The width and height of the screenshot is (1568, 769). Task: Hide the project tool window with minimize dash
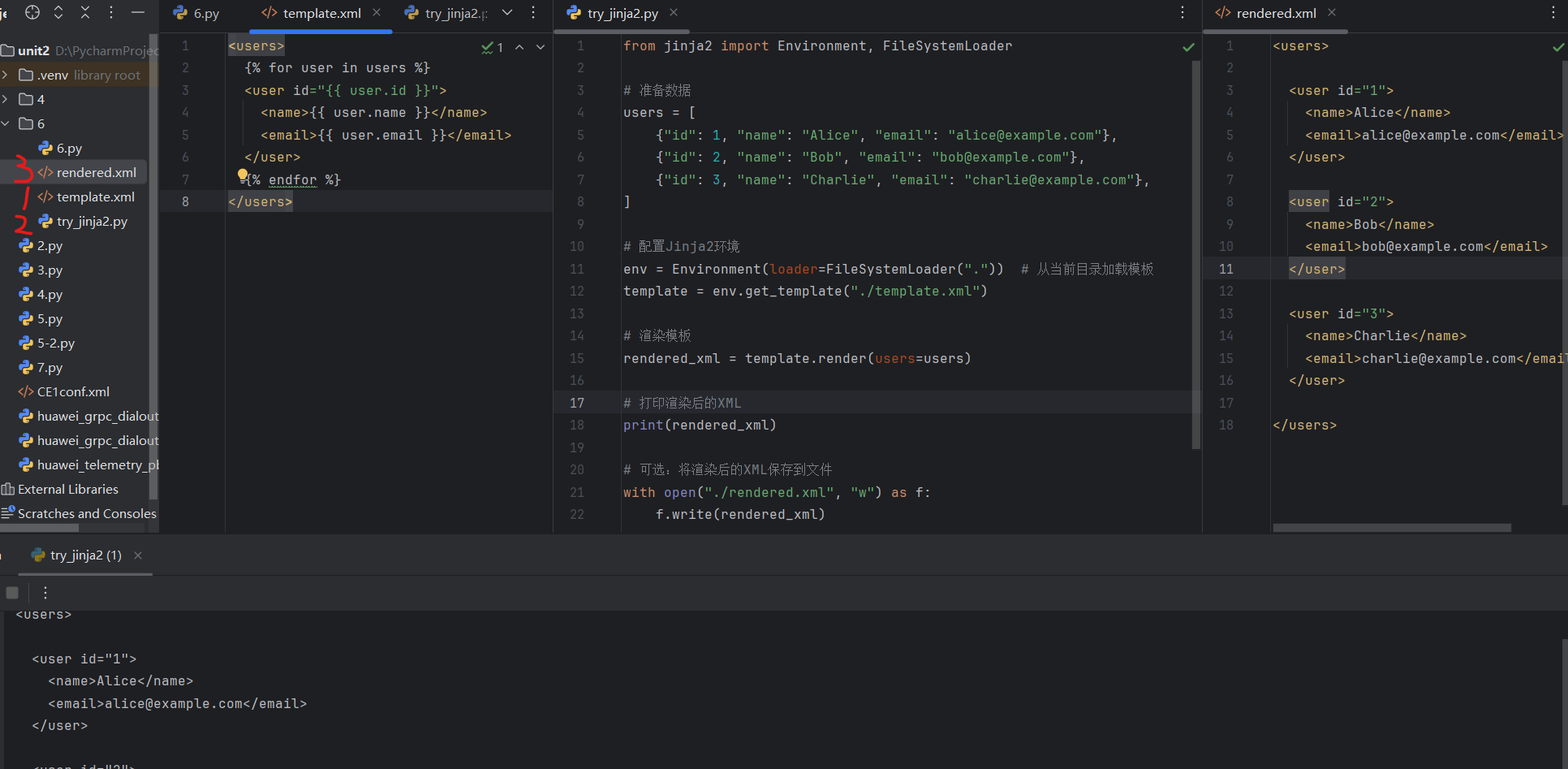click(138, 12)
